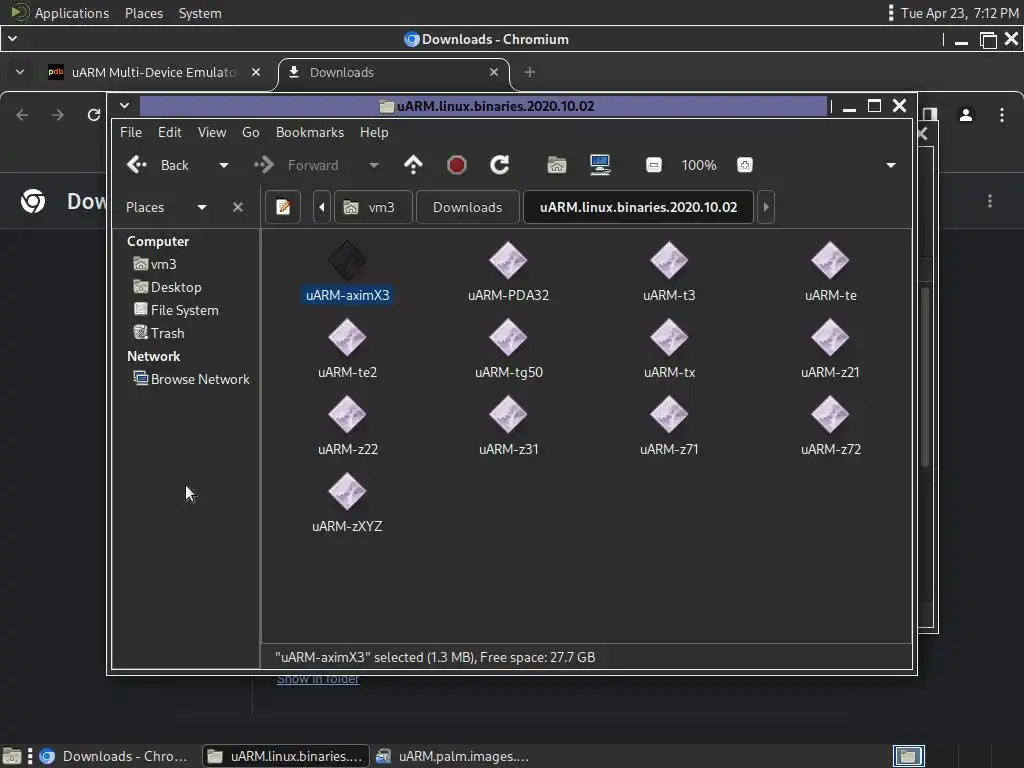Zoom out in file manager
This screenshot has height=768, width=1024.
click(x=654, y=165)
